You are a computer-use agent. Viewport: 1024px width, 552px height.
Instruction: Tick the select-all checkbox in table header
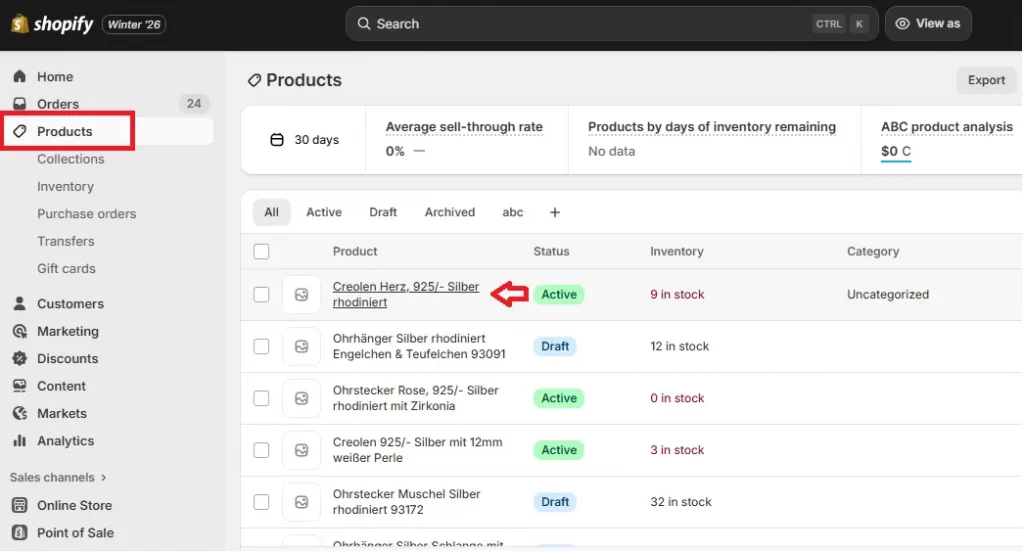point(261,252)
